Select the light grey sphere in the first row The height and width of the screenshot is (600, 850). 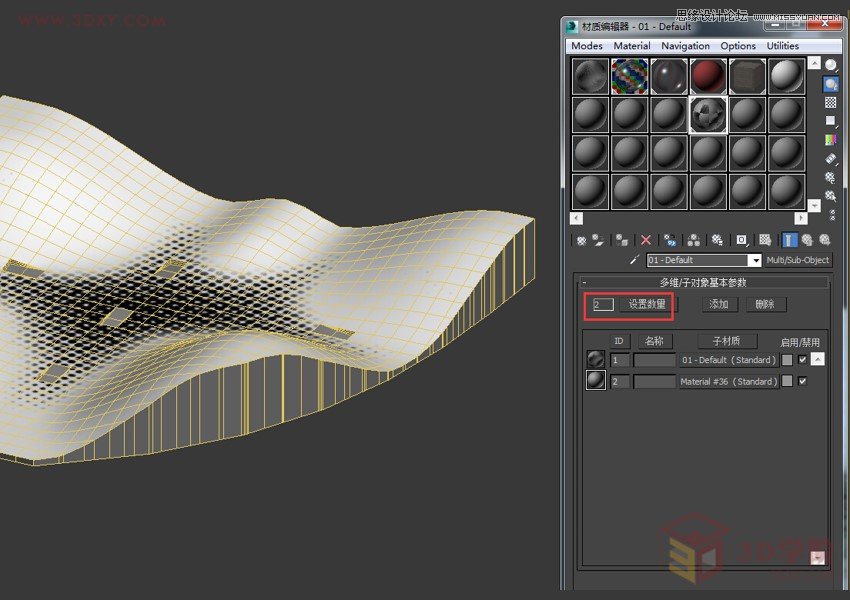pyautogui.click(x=786, y=76)
